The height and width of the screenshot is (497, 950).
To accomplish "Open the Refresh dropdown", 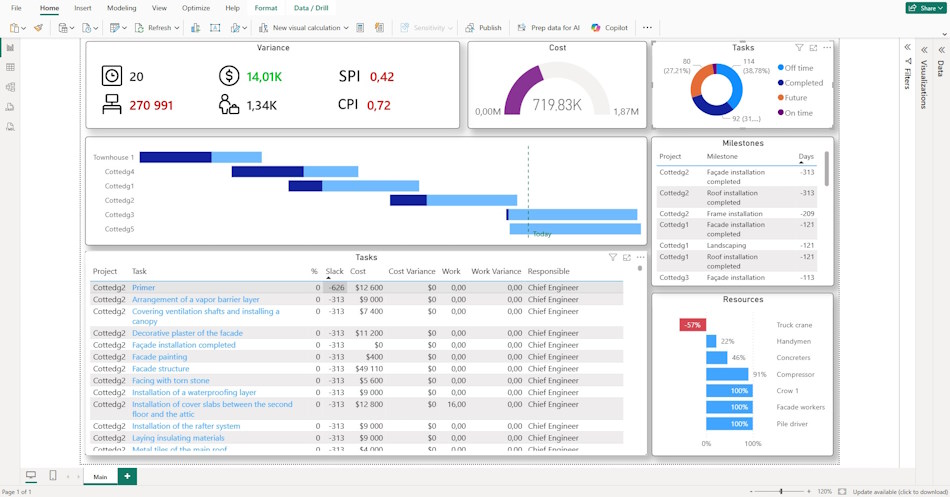I will tap(177, 28).
